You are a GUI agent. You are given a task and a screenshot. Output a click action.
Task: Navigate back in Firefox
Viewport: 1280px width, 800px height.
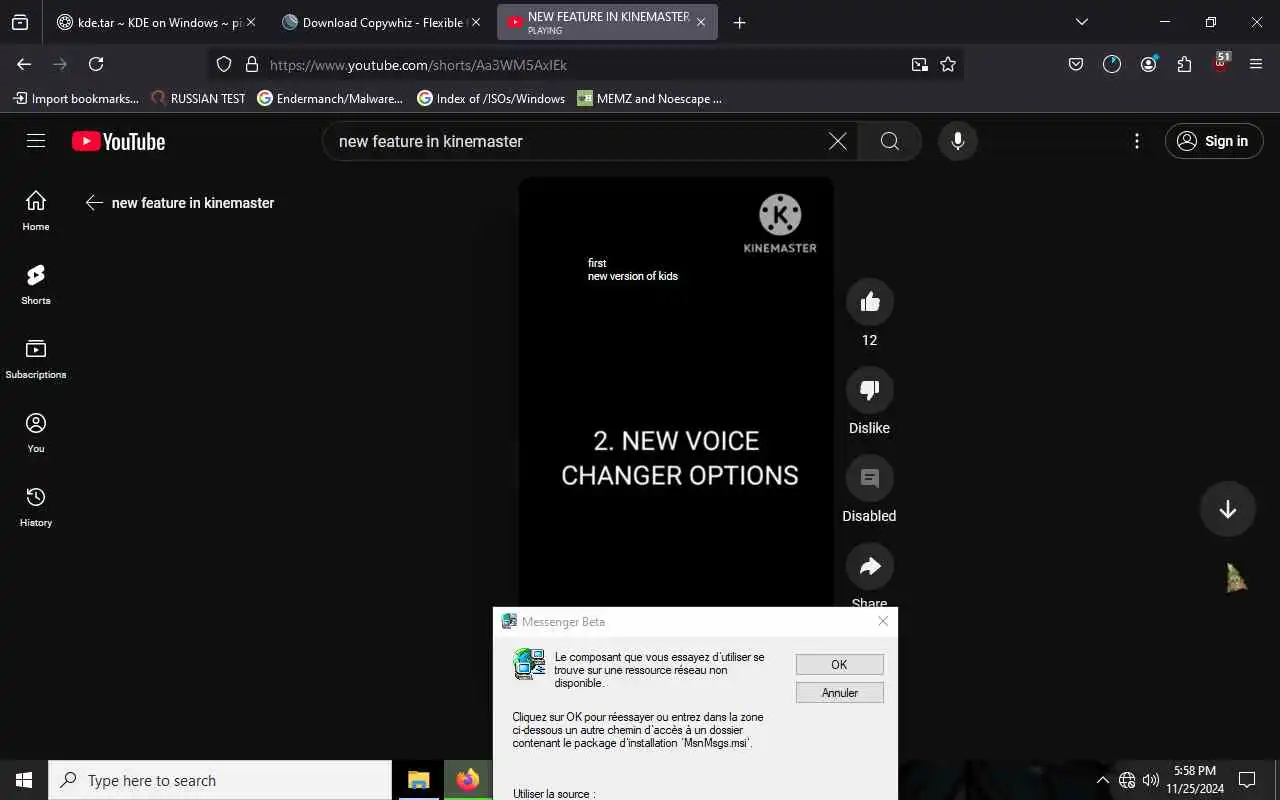coord(24,64)
